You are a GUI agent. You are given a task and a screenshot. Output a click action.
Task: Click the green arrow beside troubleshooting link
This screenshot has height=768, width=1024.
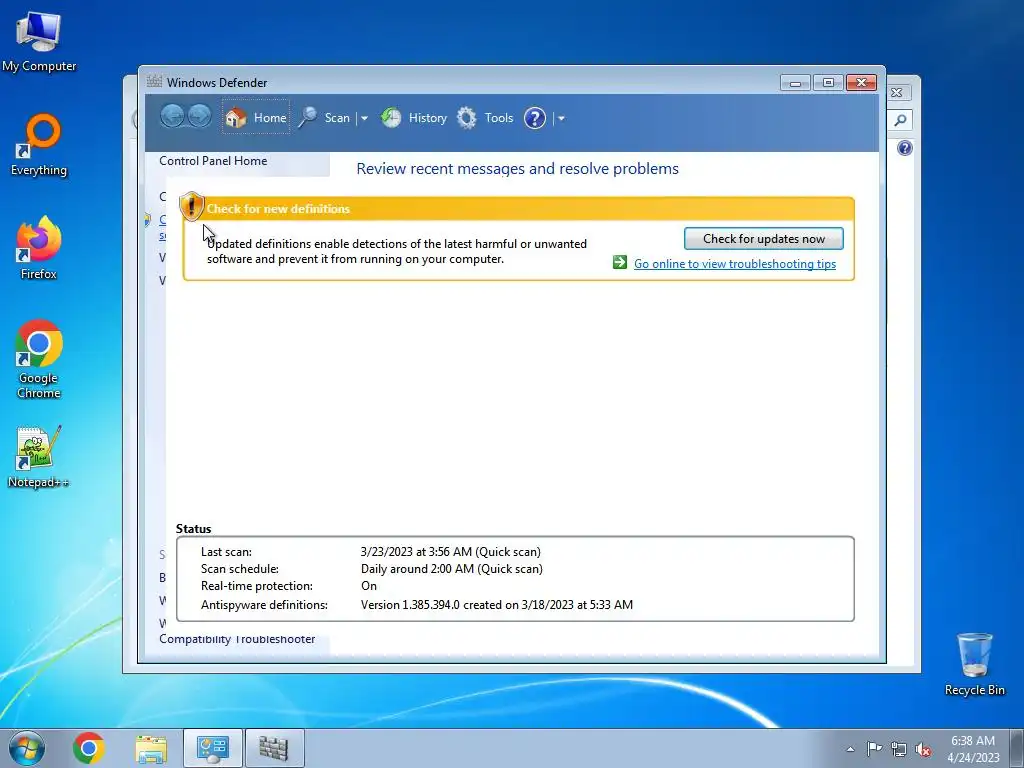click(620, 263)
